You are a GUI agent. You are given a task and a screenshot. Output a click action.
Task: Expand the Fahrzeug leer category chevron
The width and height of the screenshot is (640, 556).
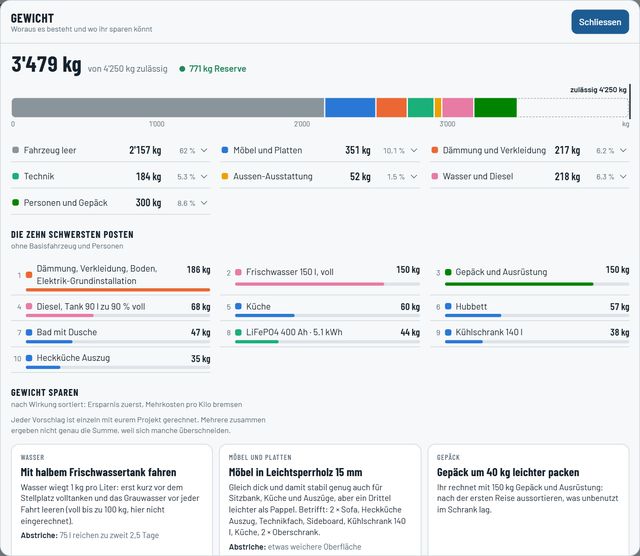(204, 150)
